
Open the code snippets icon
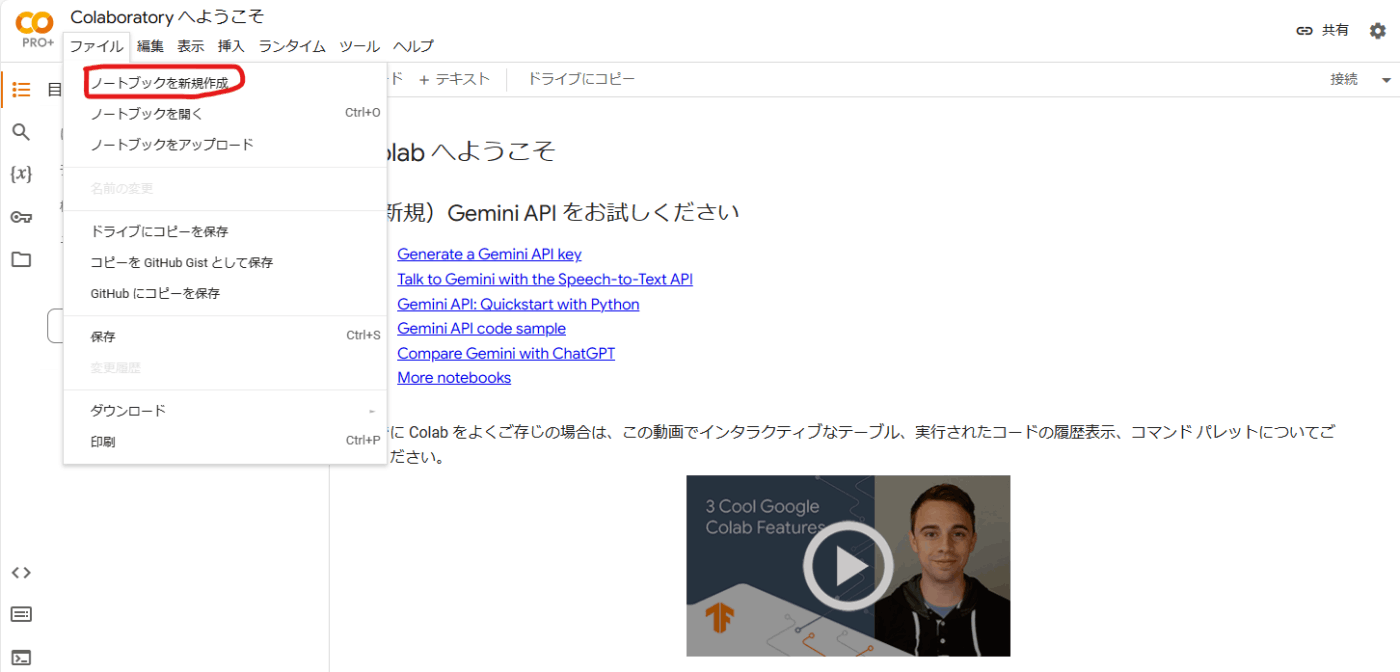click(21, 573)
